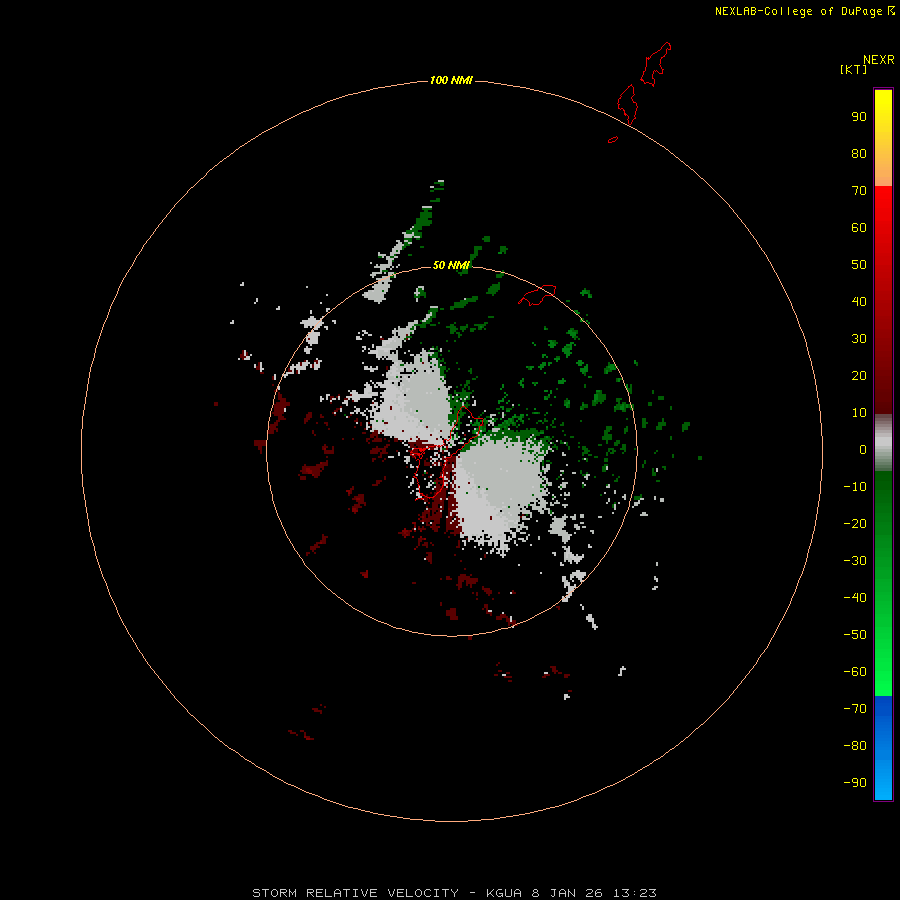Screen dimensions: 900x900
Task: Click the 20 value on velocity scale
Action: [859, 376]
